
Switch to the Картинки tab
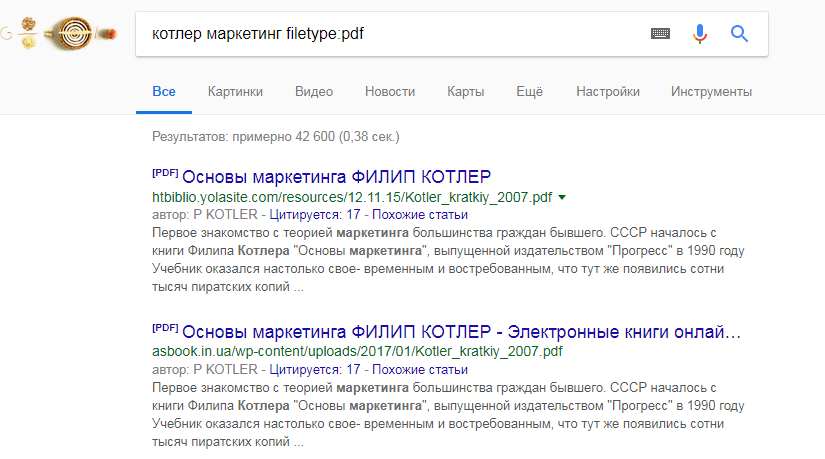pyautogui.click(x=235, y=92)
